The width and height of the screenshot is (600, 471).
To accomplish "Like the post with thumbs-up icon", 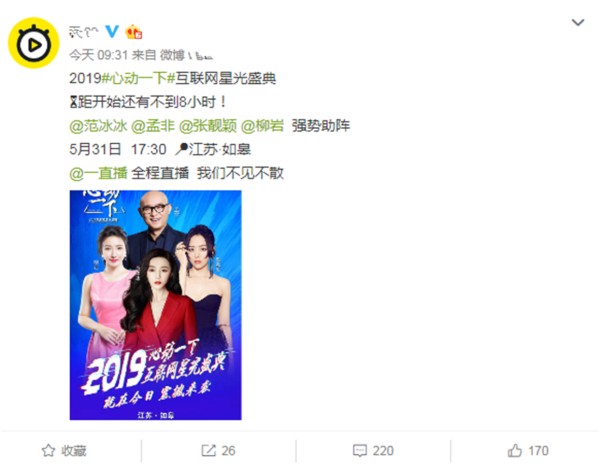I will (x=515, y=450).
